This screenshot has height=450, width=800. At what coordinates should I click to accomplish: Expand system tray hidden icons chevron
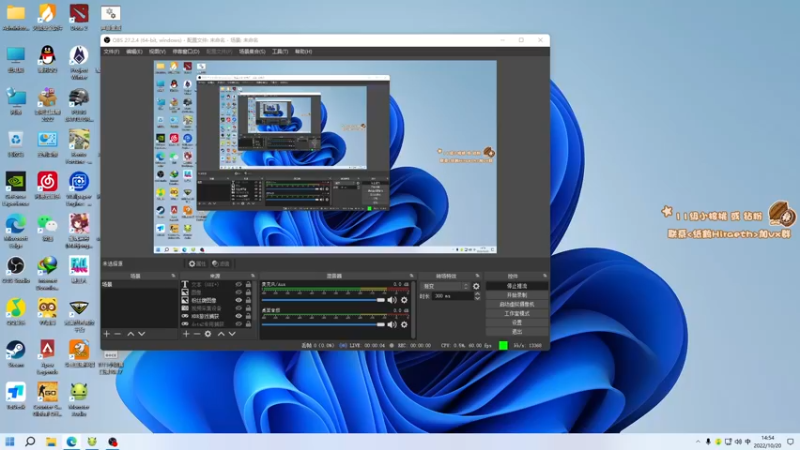(697, 442)
